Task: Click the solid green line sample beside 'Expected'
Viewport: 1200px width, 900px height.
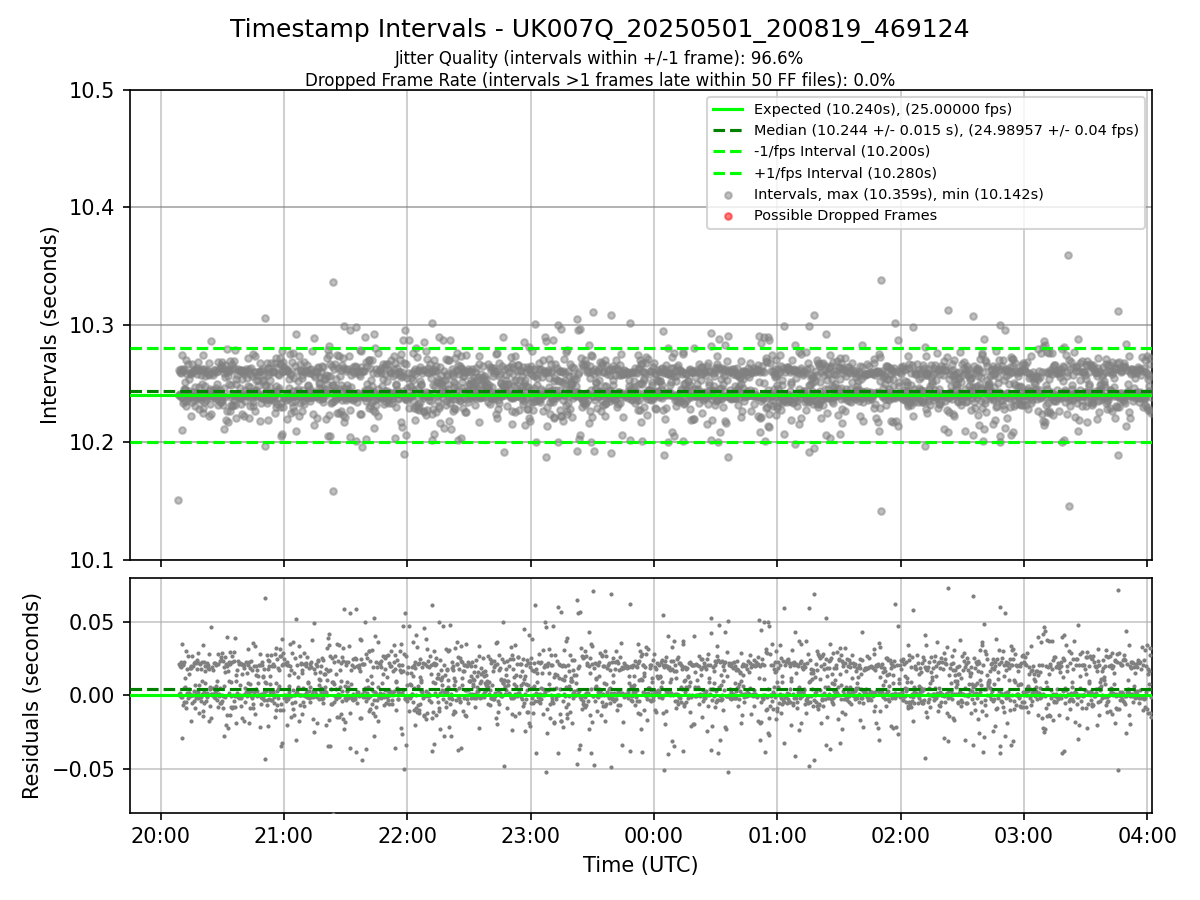Action: click(728, 109)
